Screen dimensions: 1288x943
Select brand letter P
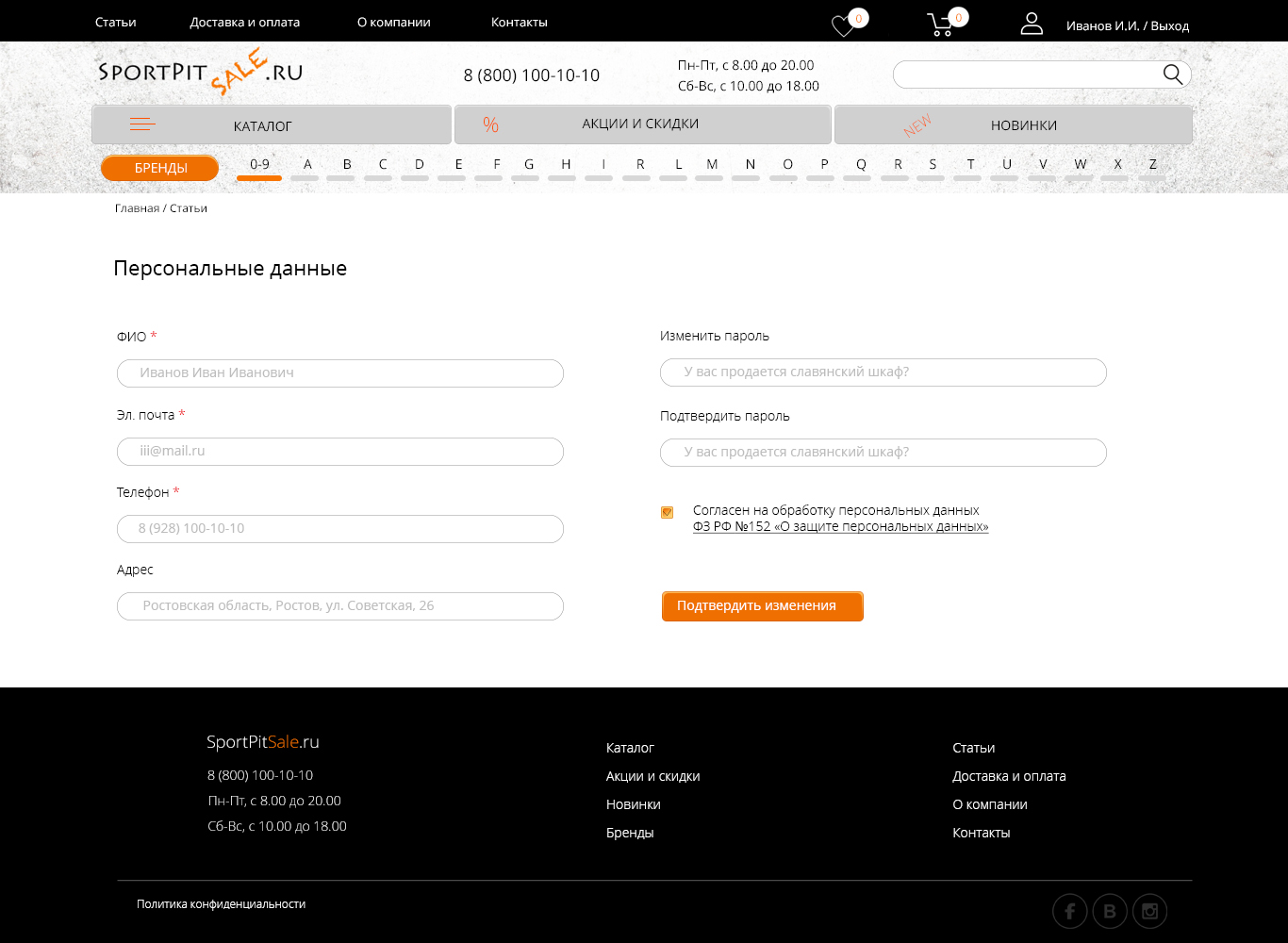point(824,167)
